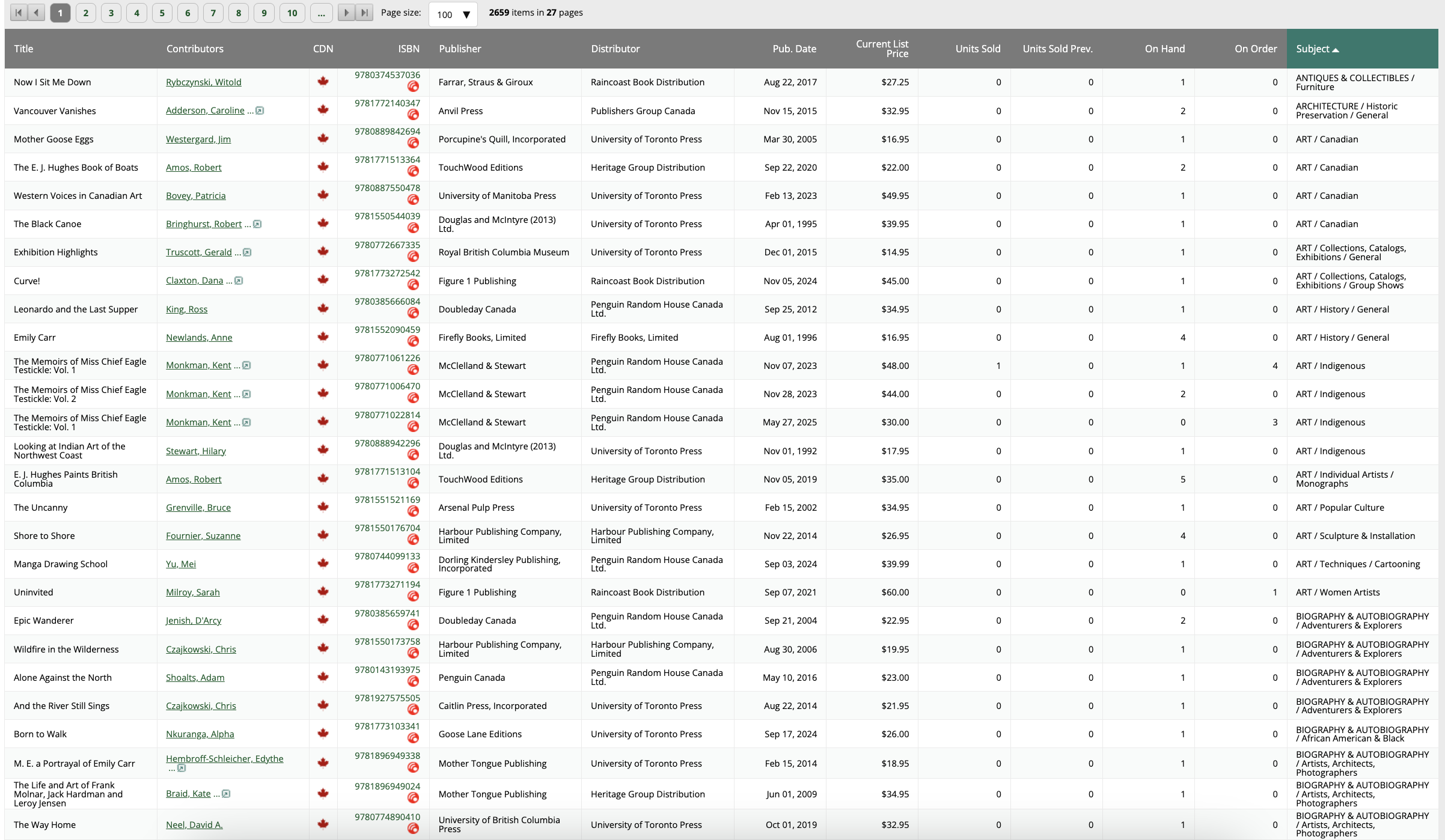Open contributor link Rybczynski, Witold
The image size is (1445, 840).
click(204, 82)
